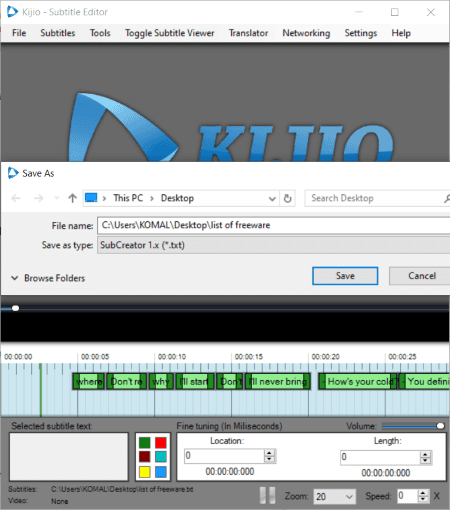The image size is (450, 510).
Task: Open the Translator menu
Action: click(248, 33)
